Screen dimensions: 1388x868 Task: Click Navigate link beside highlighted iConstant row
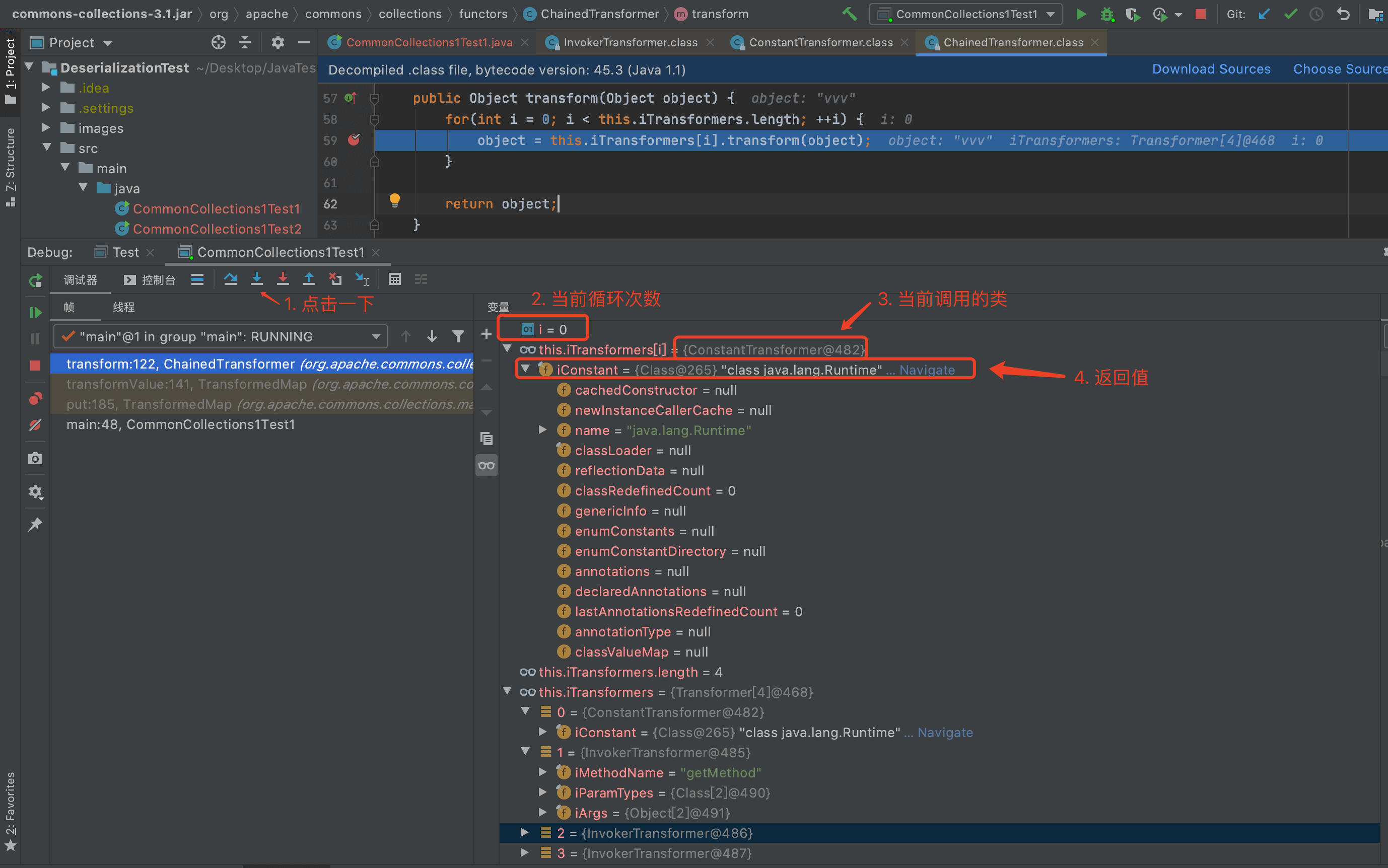tap(927, 370)
